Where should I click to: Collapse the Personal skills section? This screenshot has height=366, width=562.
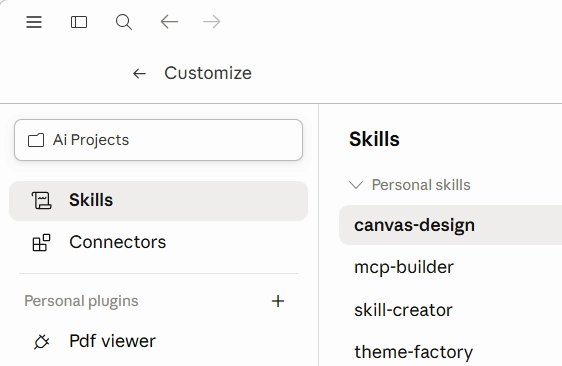[356, 185]
